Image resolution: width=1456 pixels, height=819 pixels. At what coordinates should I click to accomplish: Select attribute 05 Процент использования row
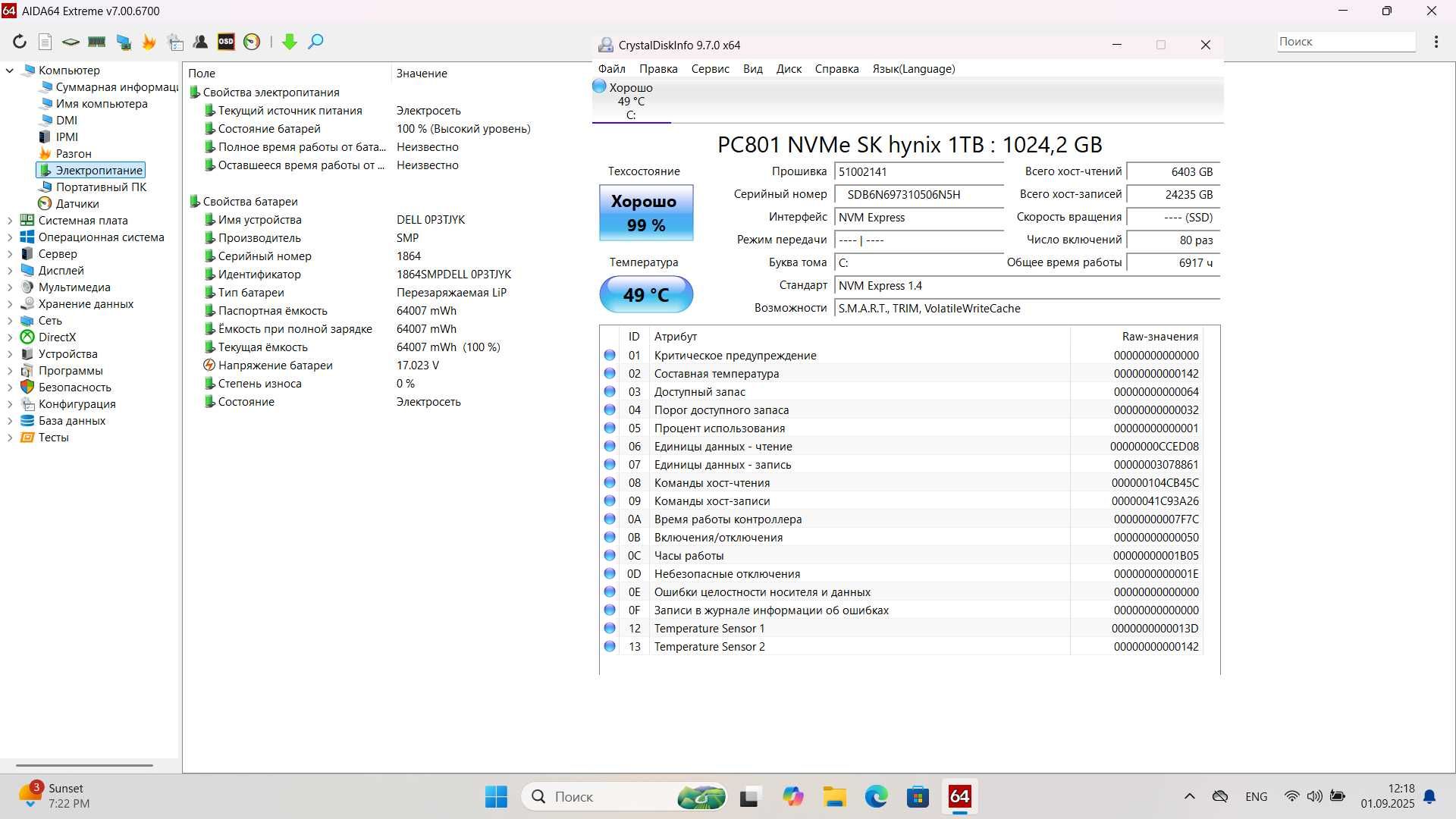(902, 428)
